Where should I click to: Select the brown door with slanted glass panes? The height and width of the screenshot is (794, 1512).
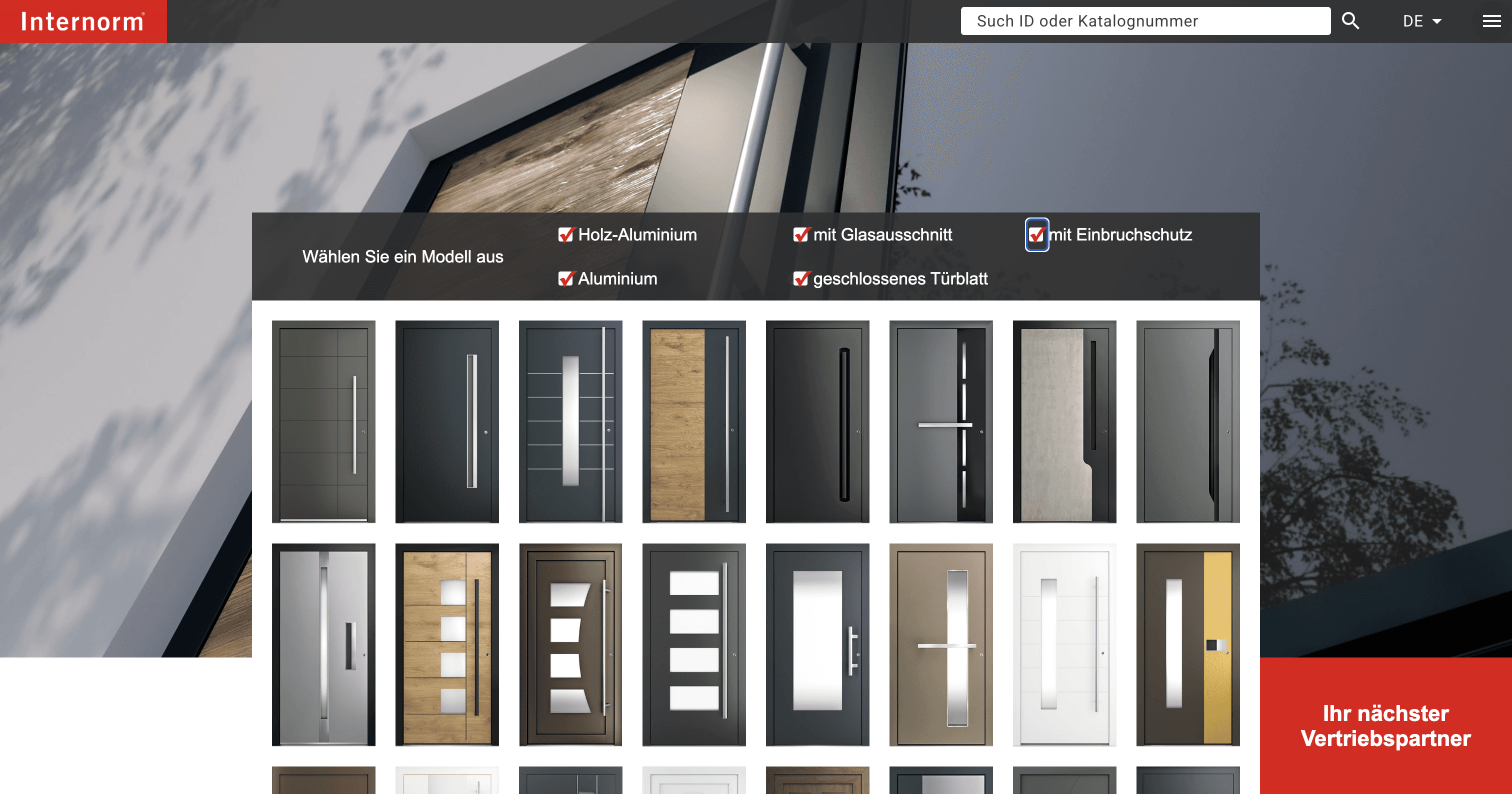tap(570, 644)
